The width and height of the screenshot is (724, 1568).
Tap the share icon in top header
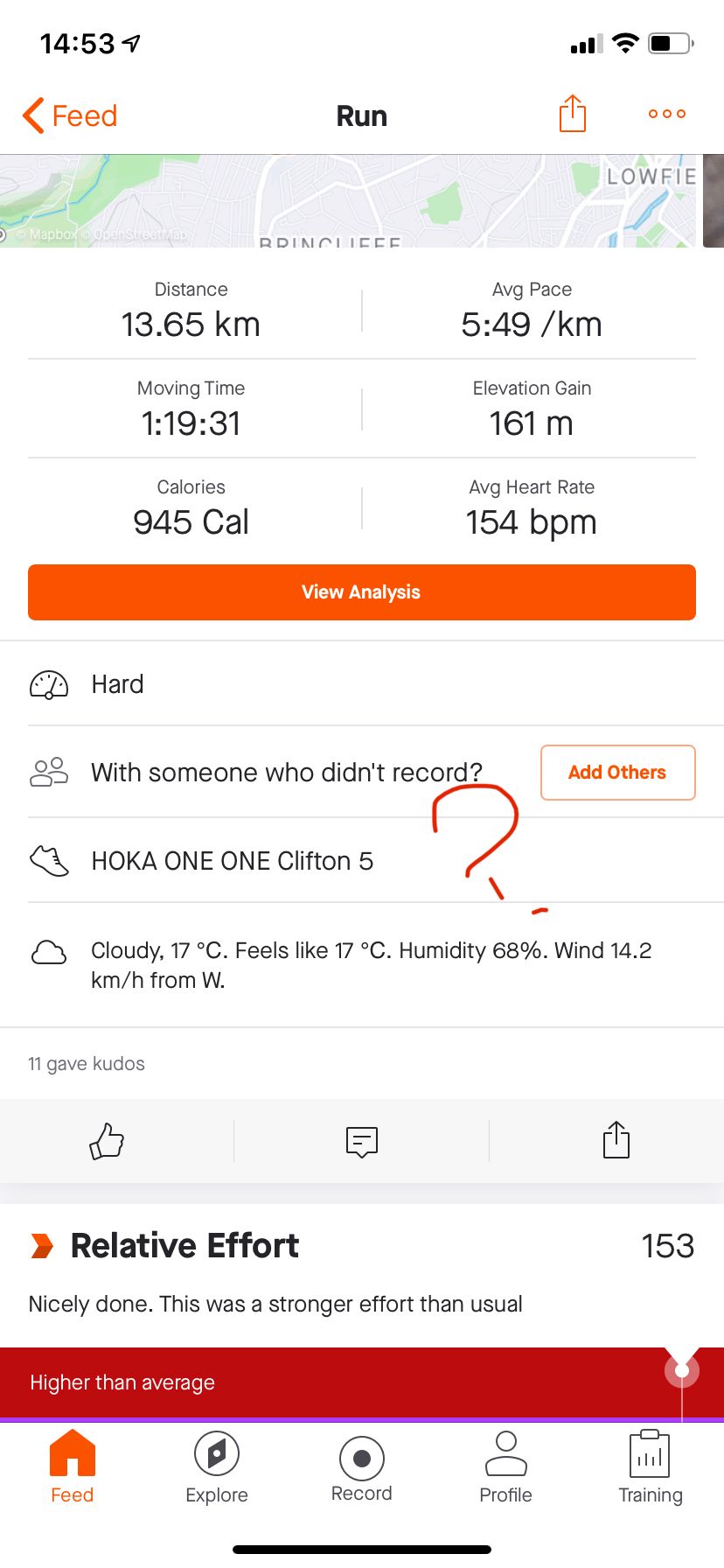(573, 114)
